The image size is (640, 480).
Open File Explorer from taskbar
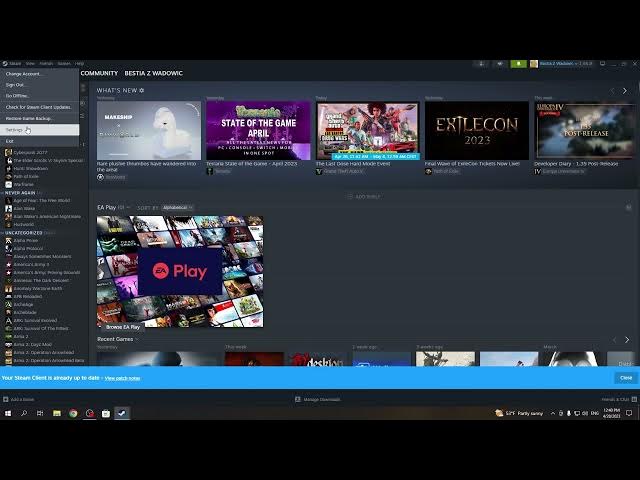[x=57, y=413]
